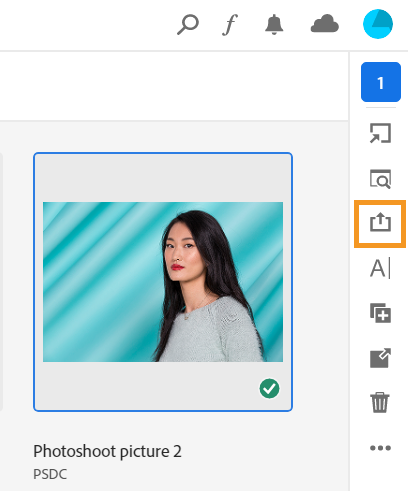The height and width of the screenshot is (491, 408).
Task: Show notifications using the bell icon
Action: coord(274,24)
